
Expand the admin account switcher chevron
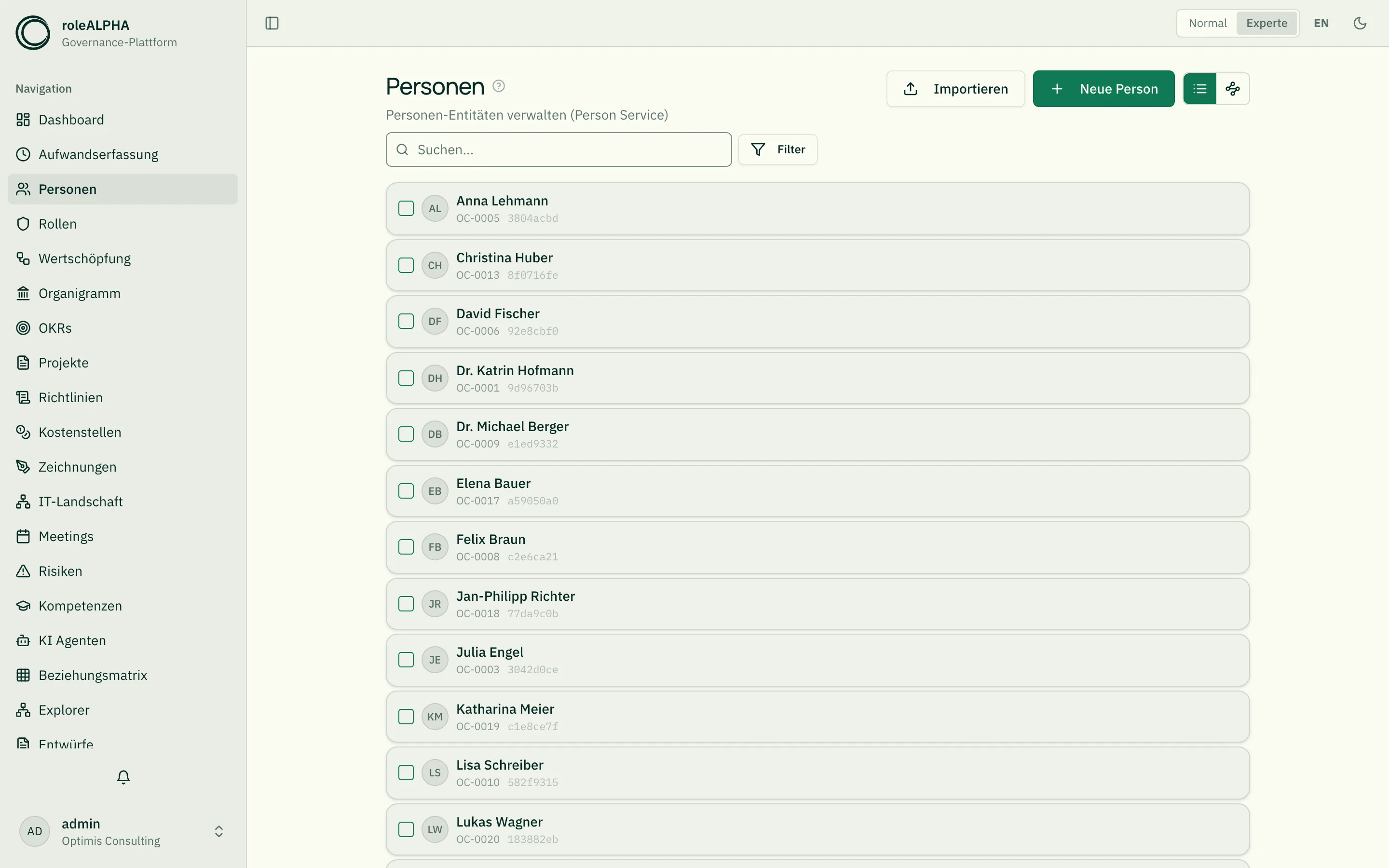[x=218, y=831]
